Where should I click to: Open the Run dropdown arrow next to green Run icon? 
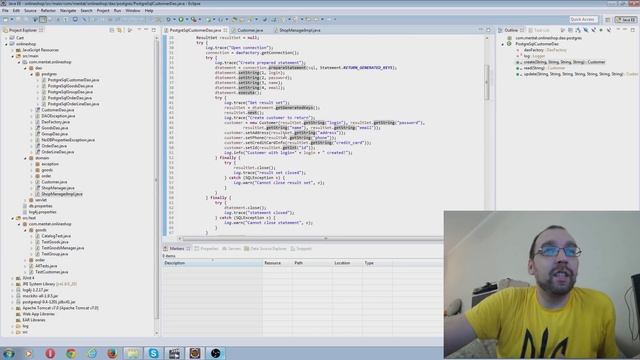(186, 19)
